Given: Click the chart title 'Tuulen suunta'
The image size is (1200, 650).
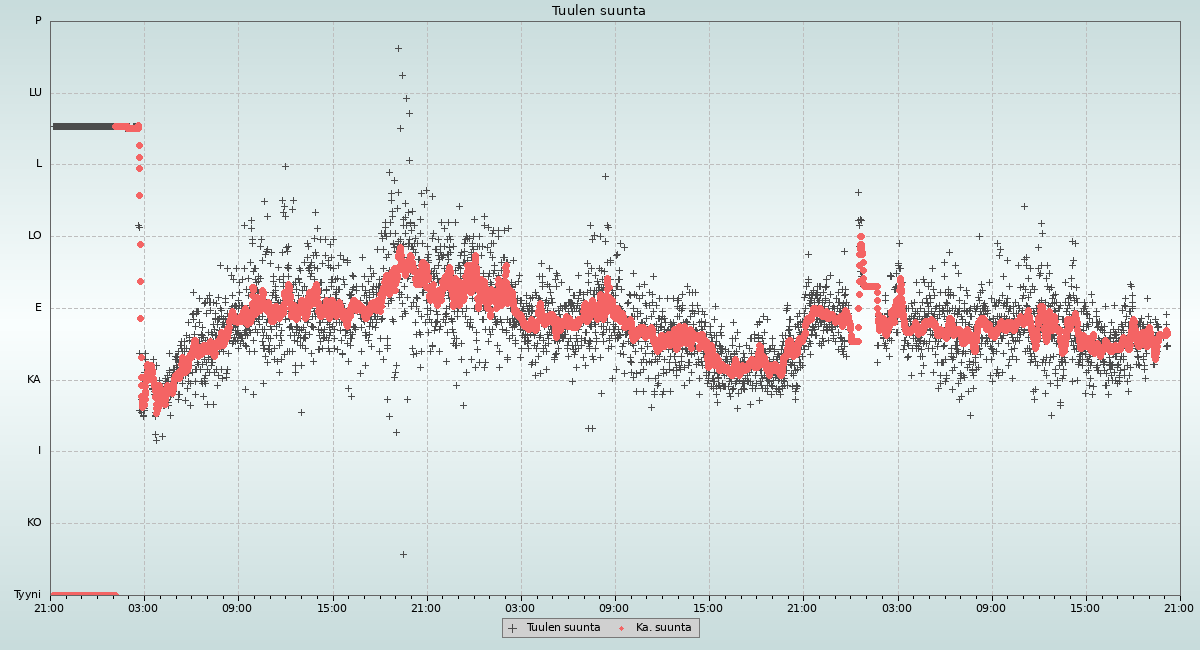Looking at the screenshot, I should [x=599, y=11].
